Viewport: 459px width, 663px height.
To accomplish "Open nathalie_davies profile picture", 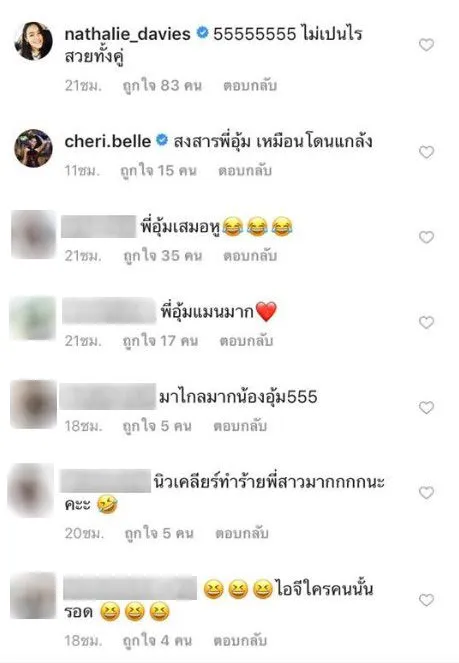I will (x=33, y=41).
